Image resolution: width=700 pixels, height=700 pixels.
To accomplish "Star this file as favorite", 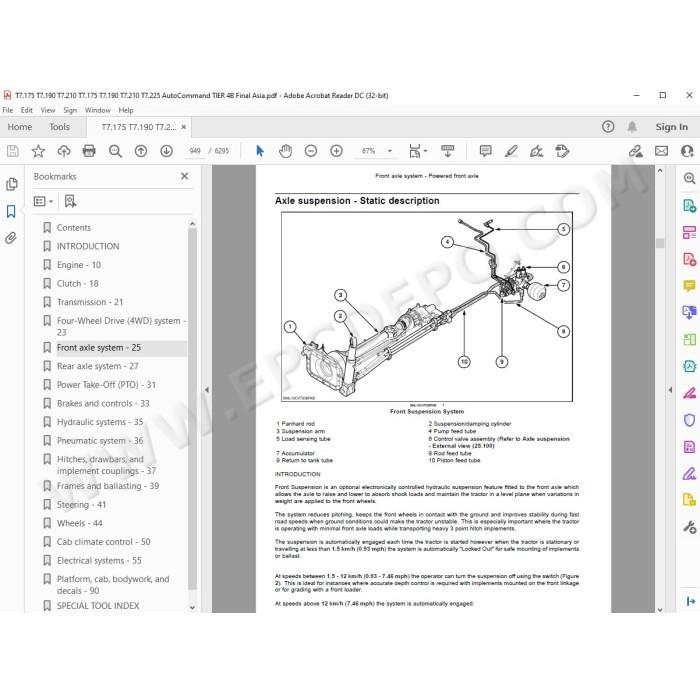I will pyautogui.click(x=38, y=151).
